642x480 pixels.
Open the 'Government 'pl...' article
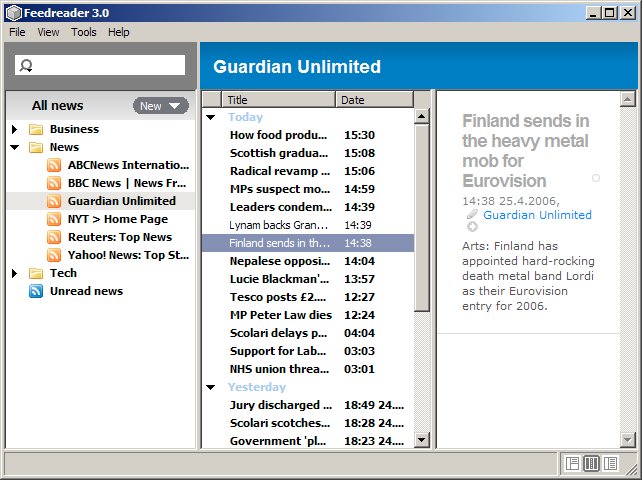pyautogui.click(x=308, y=441)
